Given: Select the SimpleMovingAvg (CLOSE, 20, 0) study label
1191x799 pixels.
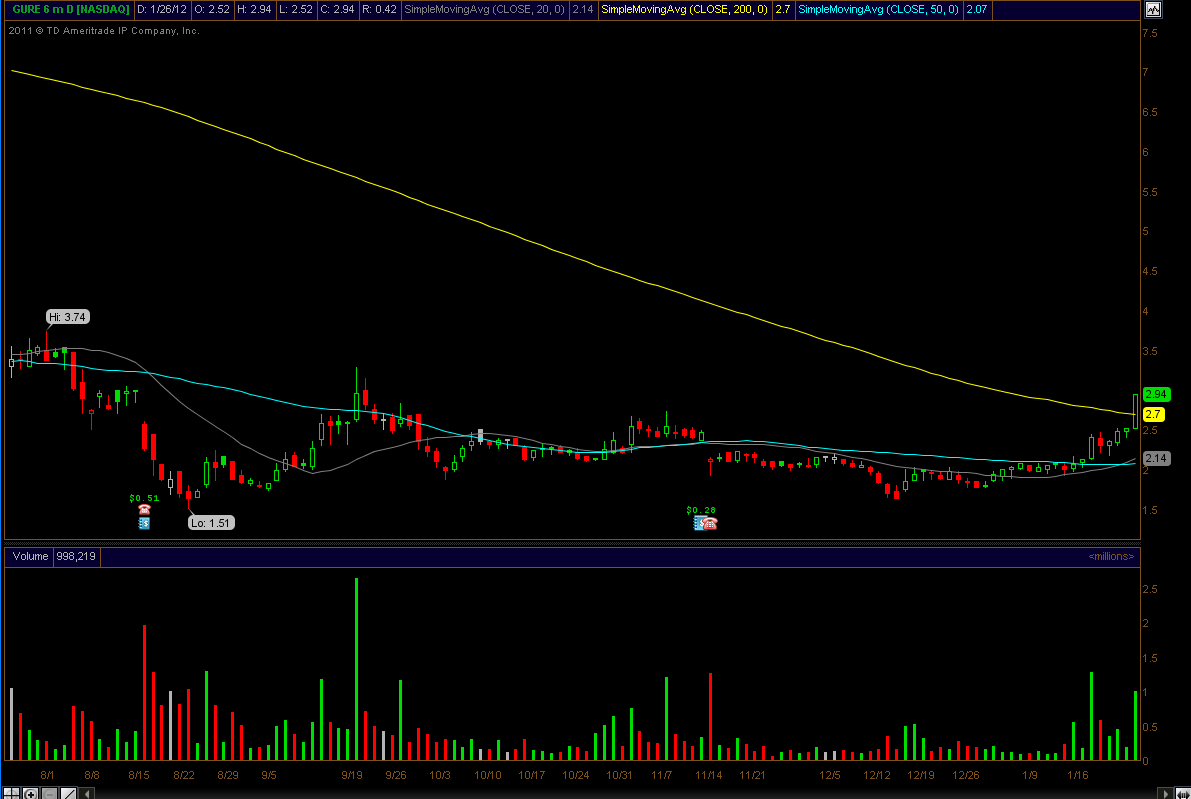Looking at the screenshot, I should point(485,9).
